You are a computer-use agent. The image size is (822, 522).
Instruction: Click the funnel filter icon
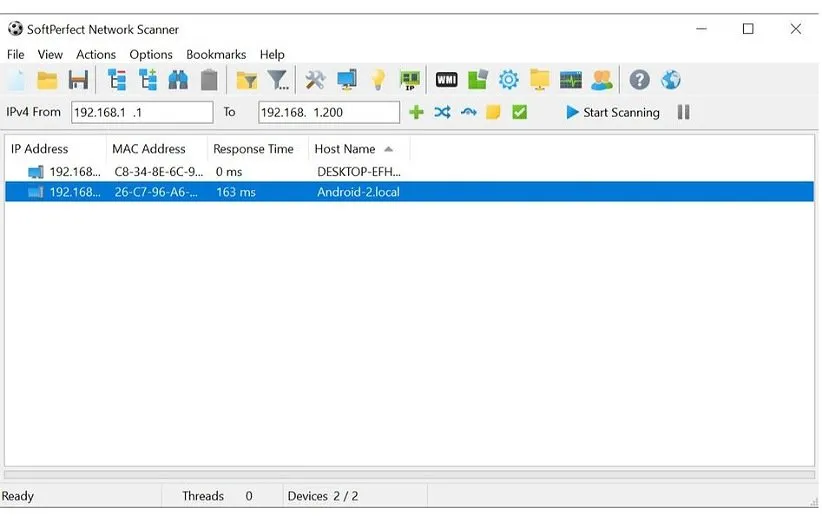tap(278, 81)
